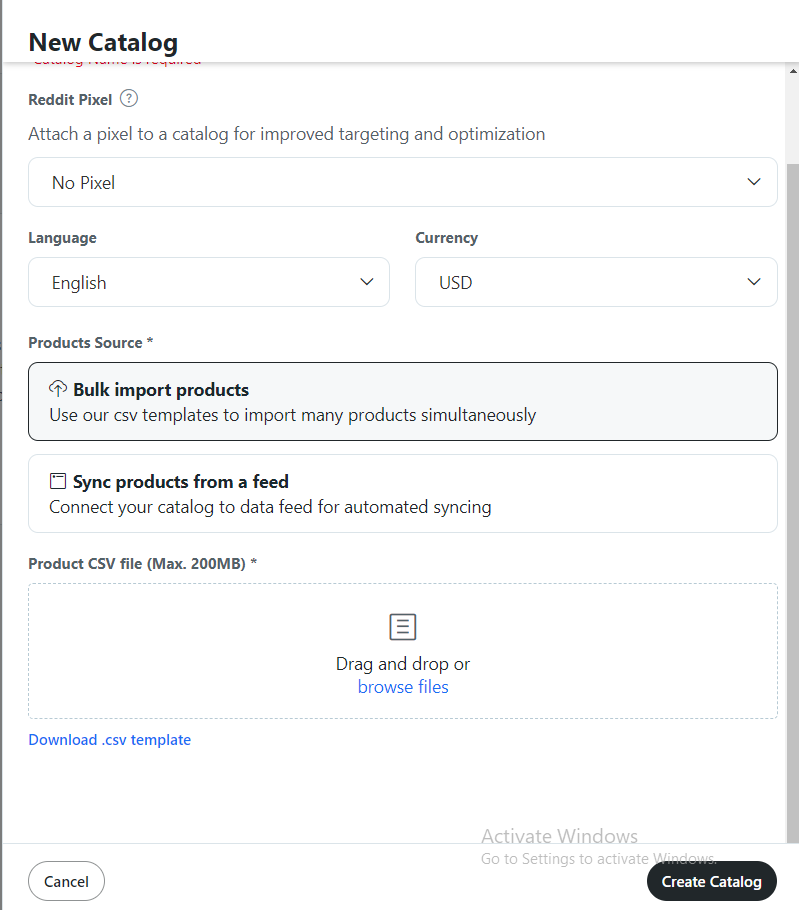The width and height of the screenshot is (799, 910).
Task: Click the browse files link
Action: point(403,687)
